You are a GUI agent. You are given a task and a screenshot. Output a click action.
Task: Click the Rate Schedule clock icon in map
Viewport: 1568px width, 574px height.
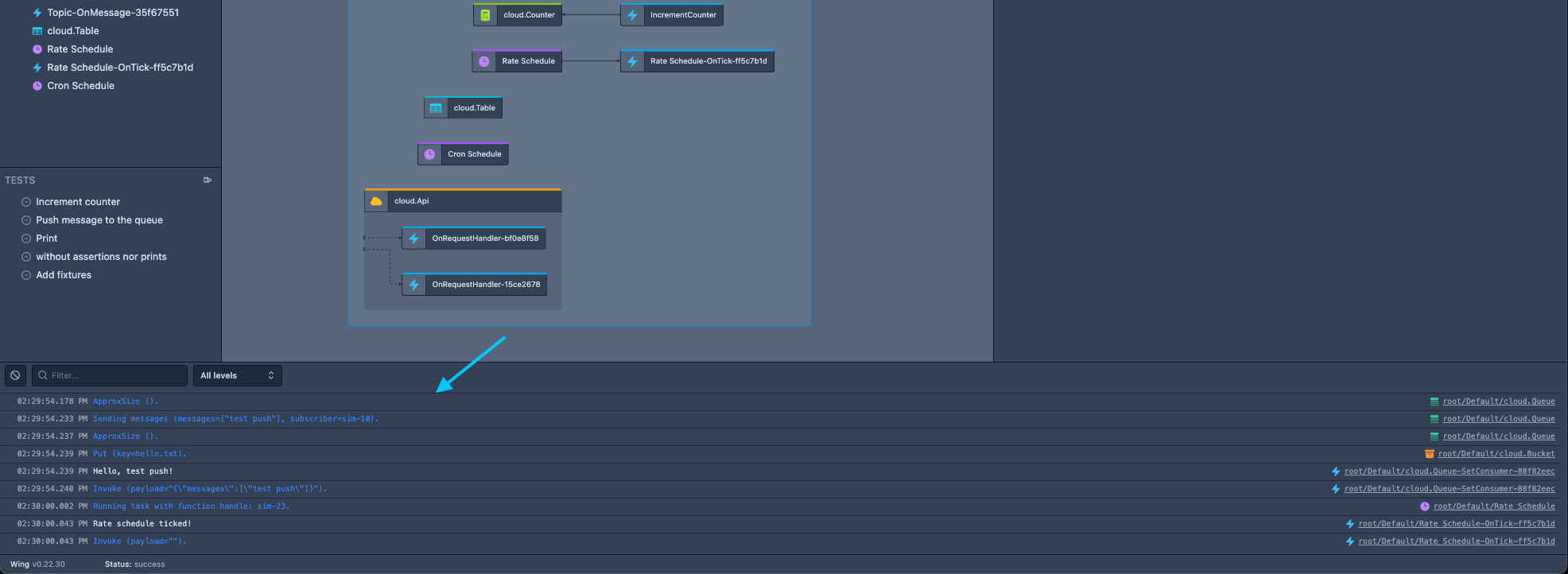tap(483, 61)
